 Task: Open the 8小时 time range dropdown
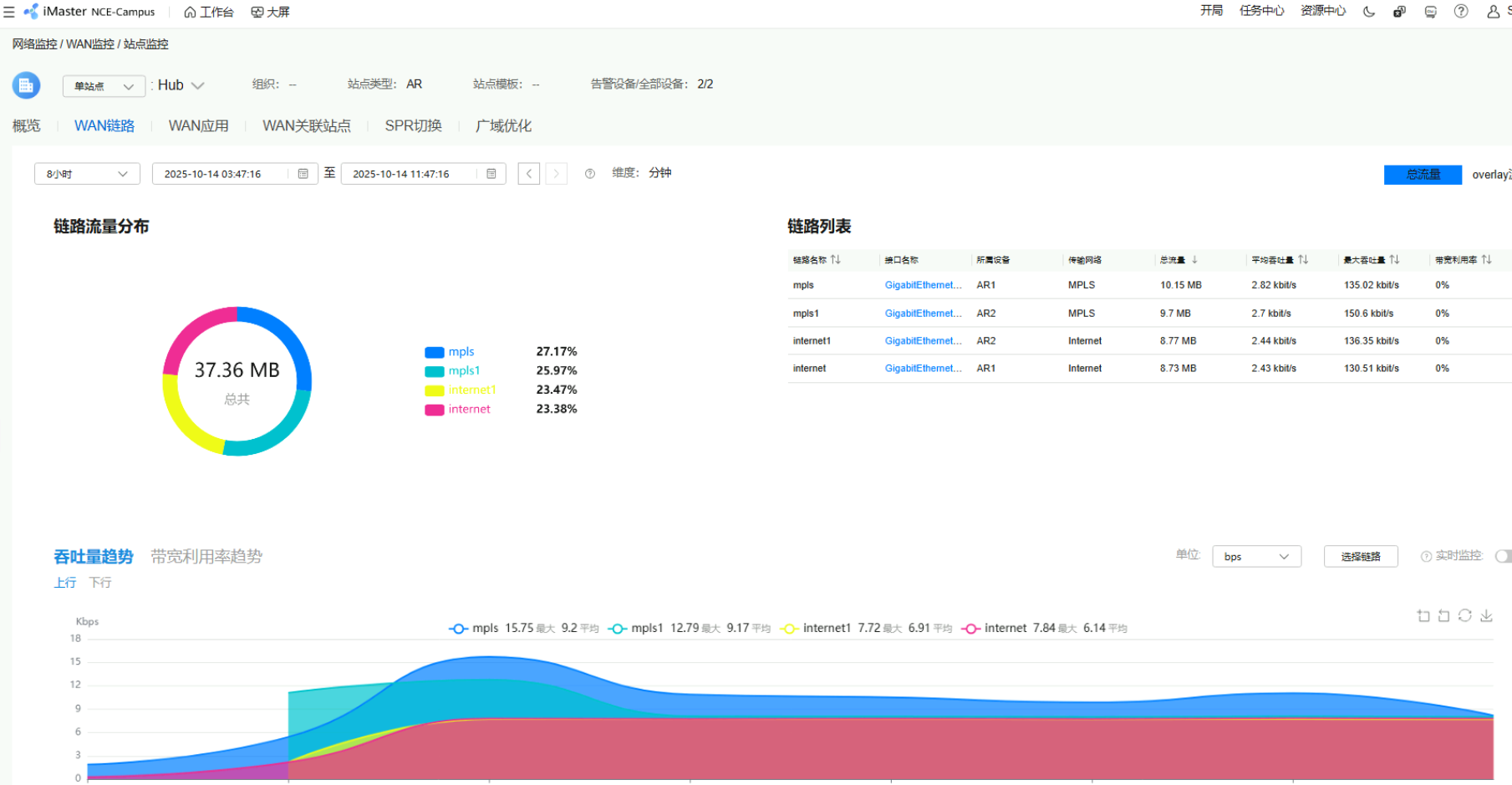click(87, 174)
